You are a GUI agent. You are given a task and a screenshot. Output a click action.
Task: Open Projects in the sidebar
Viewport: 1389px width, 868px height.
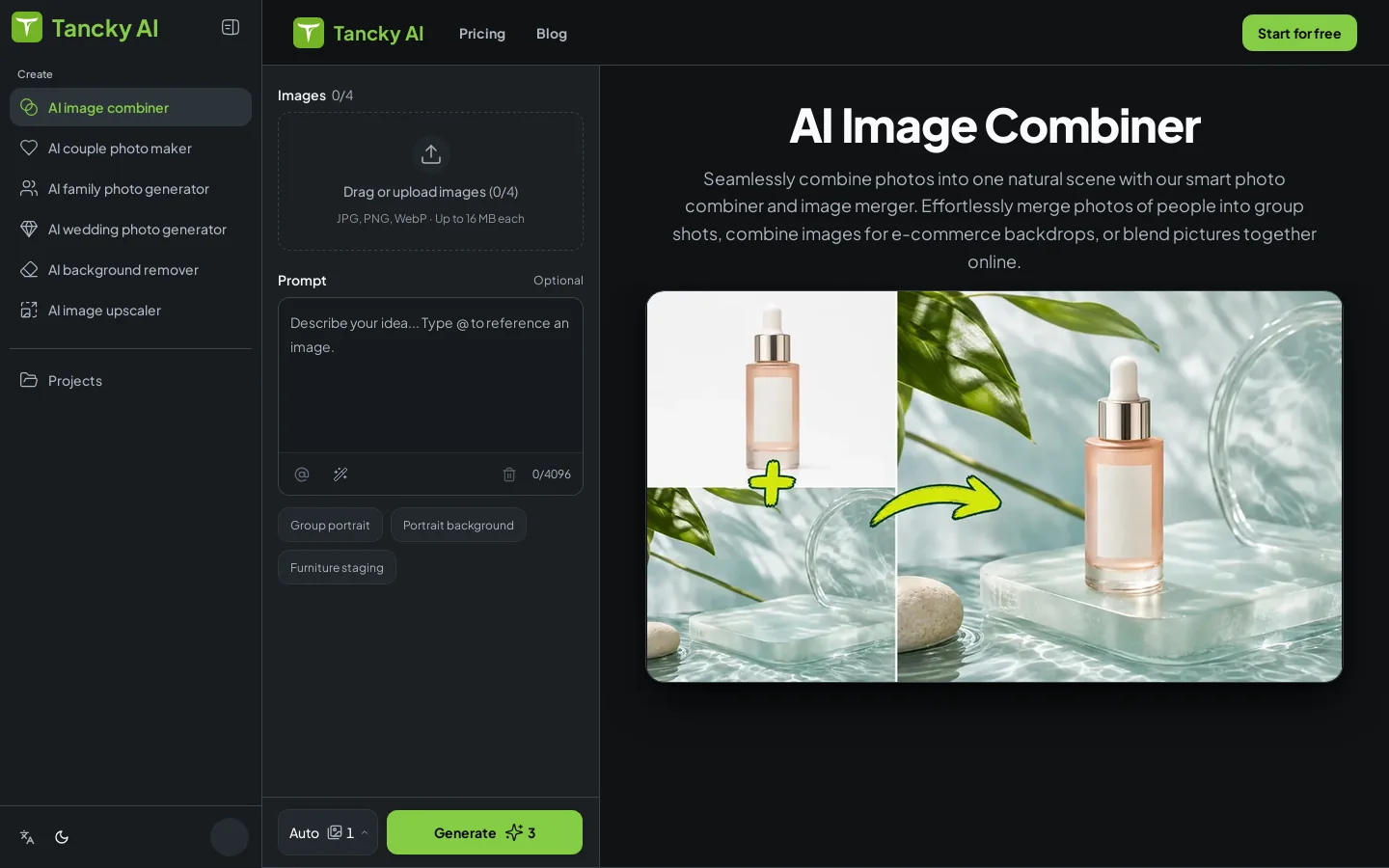click(130, 380)
